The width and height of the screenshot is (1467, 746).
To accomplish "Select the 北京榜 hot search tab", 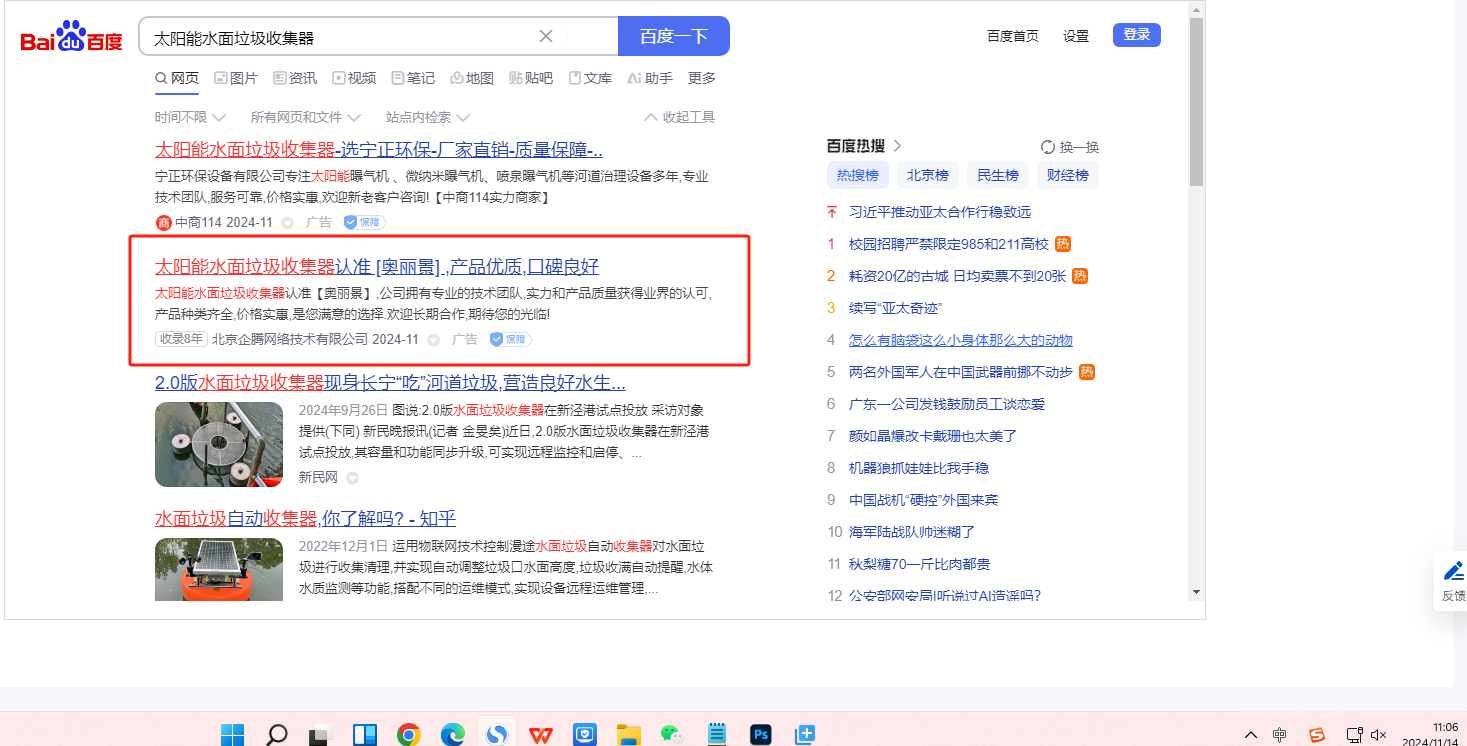I will pyautogui.click(x=927, y=176).
